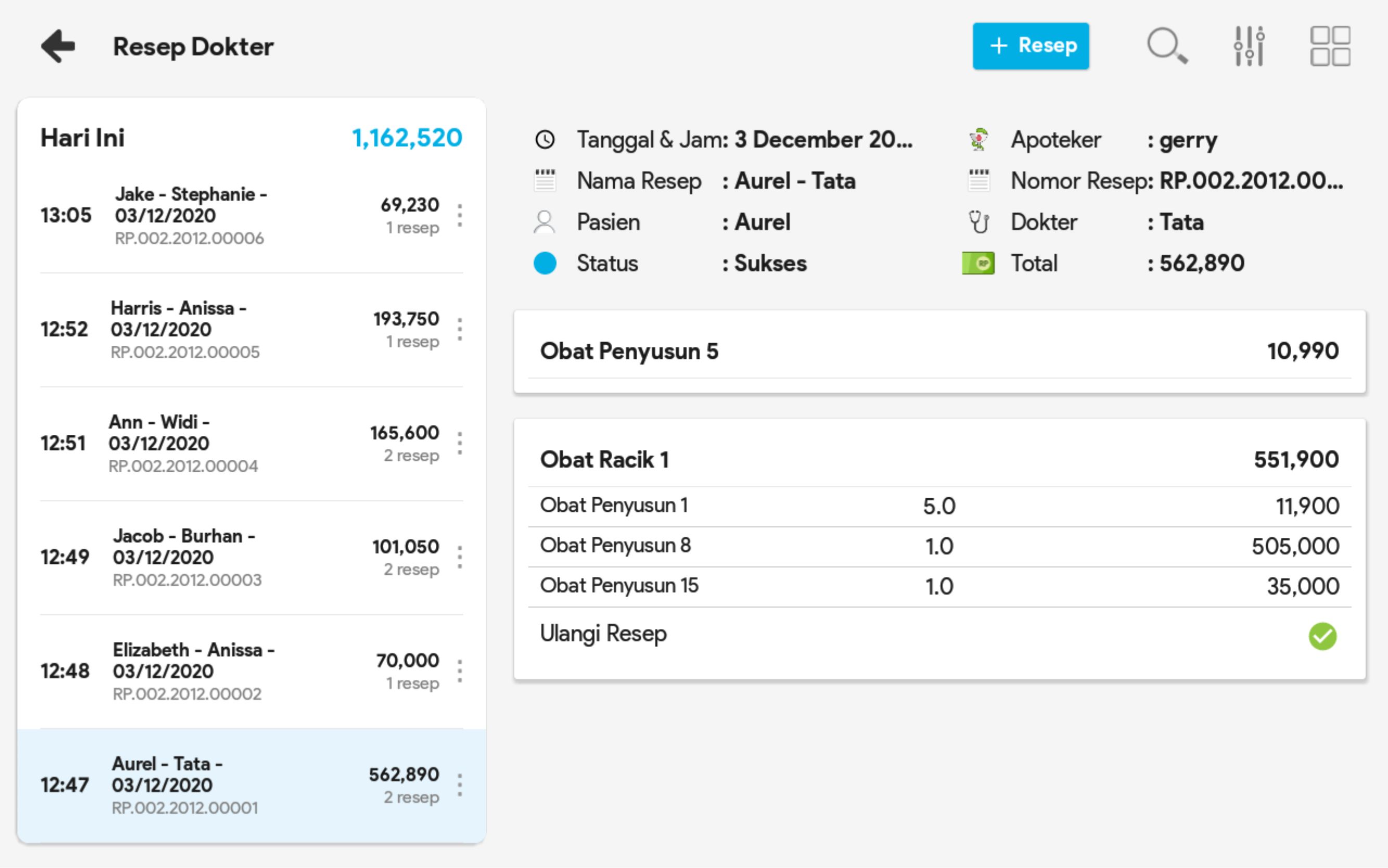Open three-dot menu for Aurel - Tata

pos(460,785)
